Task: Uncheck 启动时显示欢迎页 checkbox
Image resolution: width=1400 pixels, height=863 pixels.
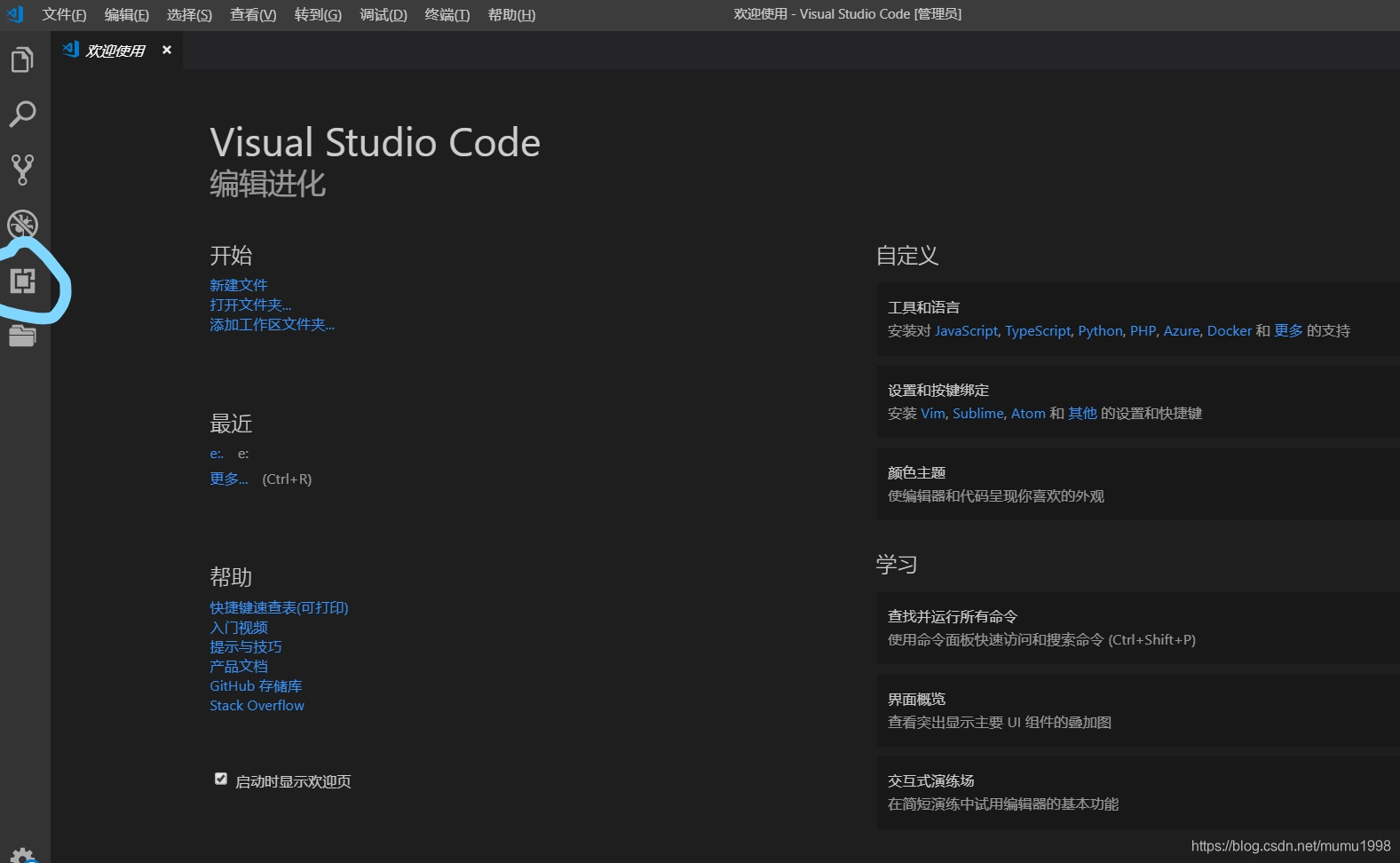Action: pos(221,779)
